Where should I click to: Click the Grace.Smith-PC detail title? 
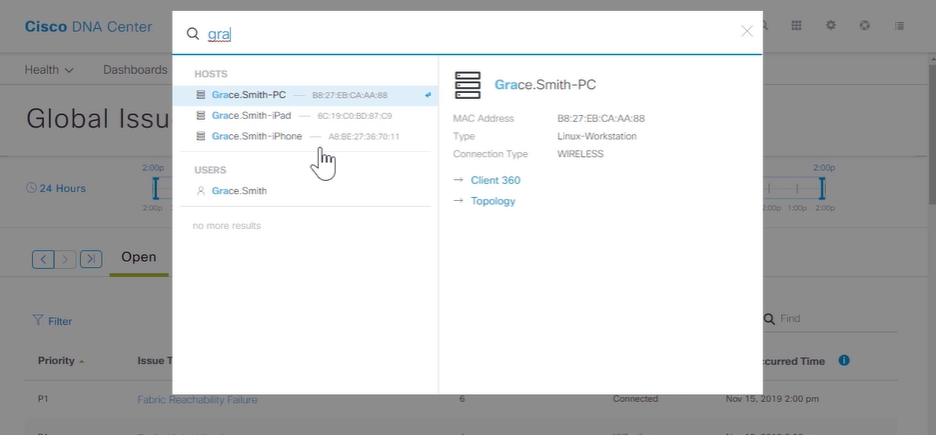pos(545,85)
